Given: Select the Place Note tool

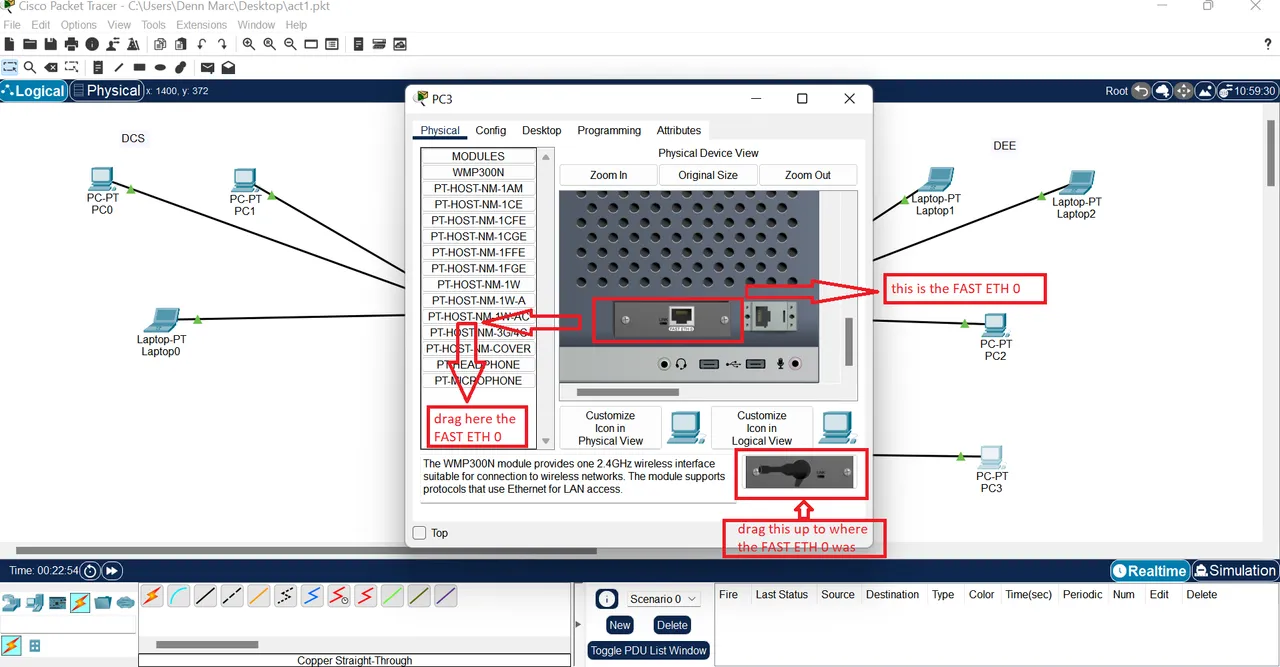Looking at the screenshot, I should click(x=98, y=68).
